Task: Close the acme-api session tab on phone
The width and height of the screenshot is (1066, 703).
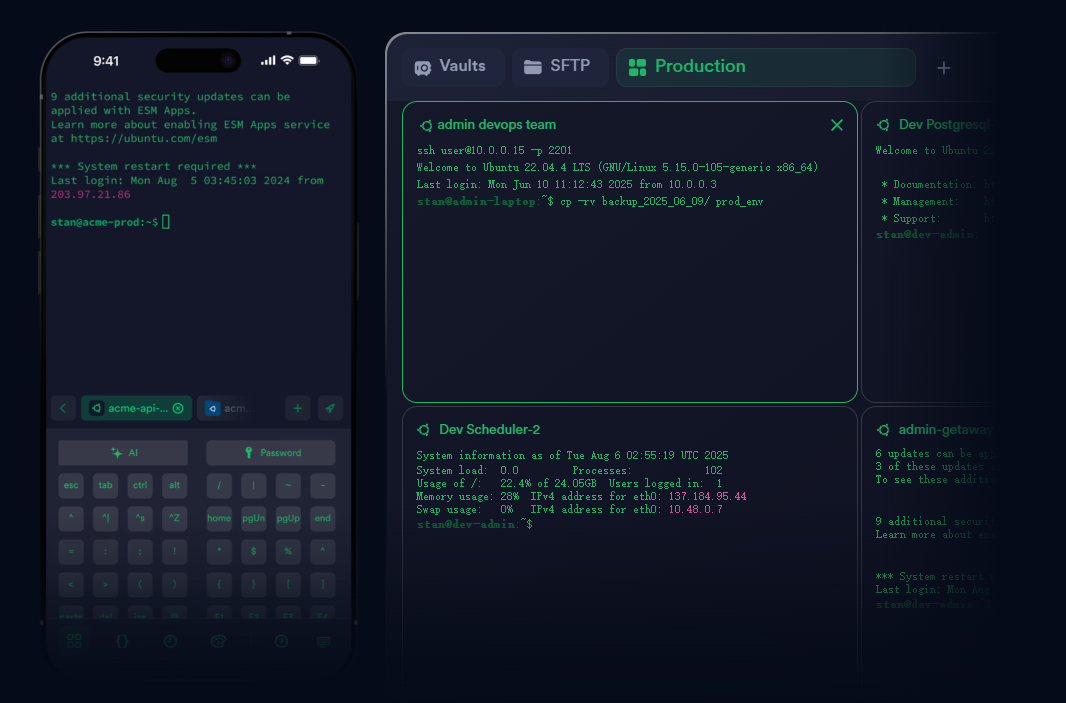Action: [178, 408]
